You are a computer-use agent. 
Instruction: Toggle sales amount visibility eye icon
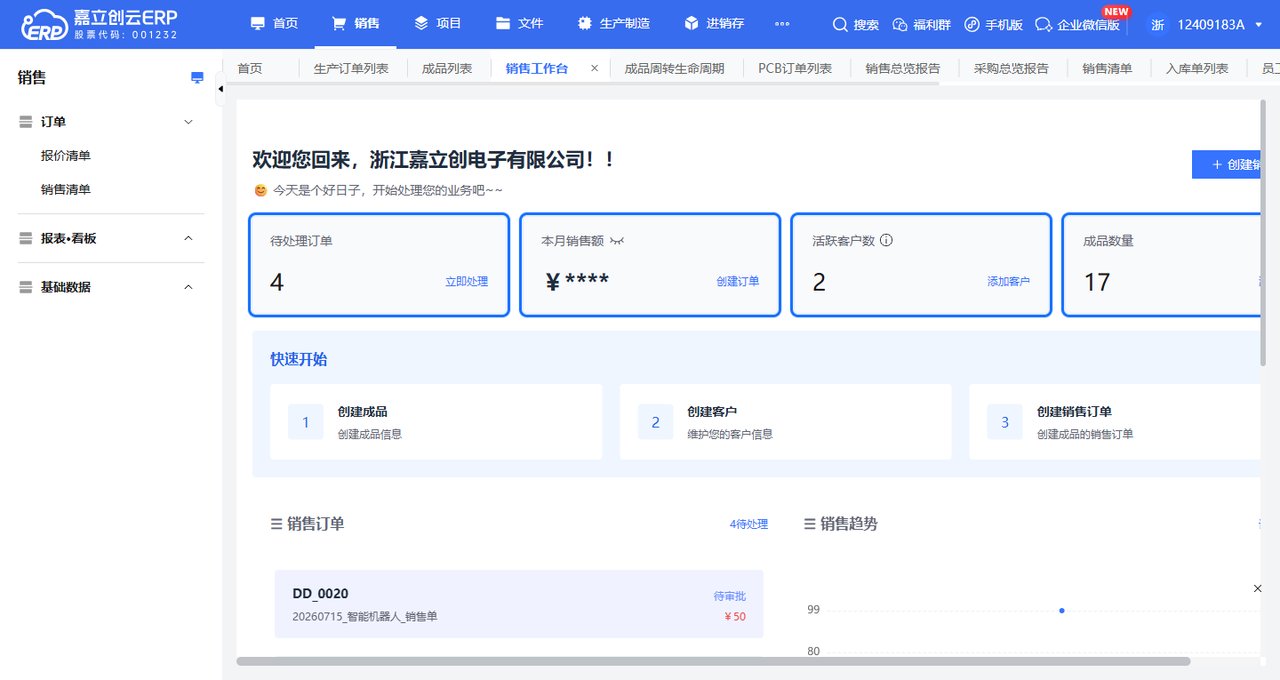tap(617, 241)
